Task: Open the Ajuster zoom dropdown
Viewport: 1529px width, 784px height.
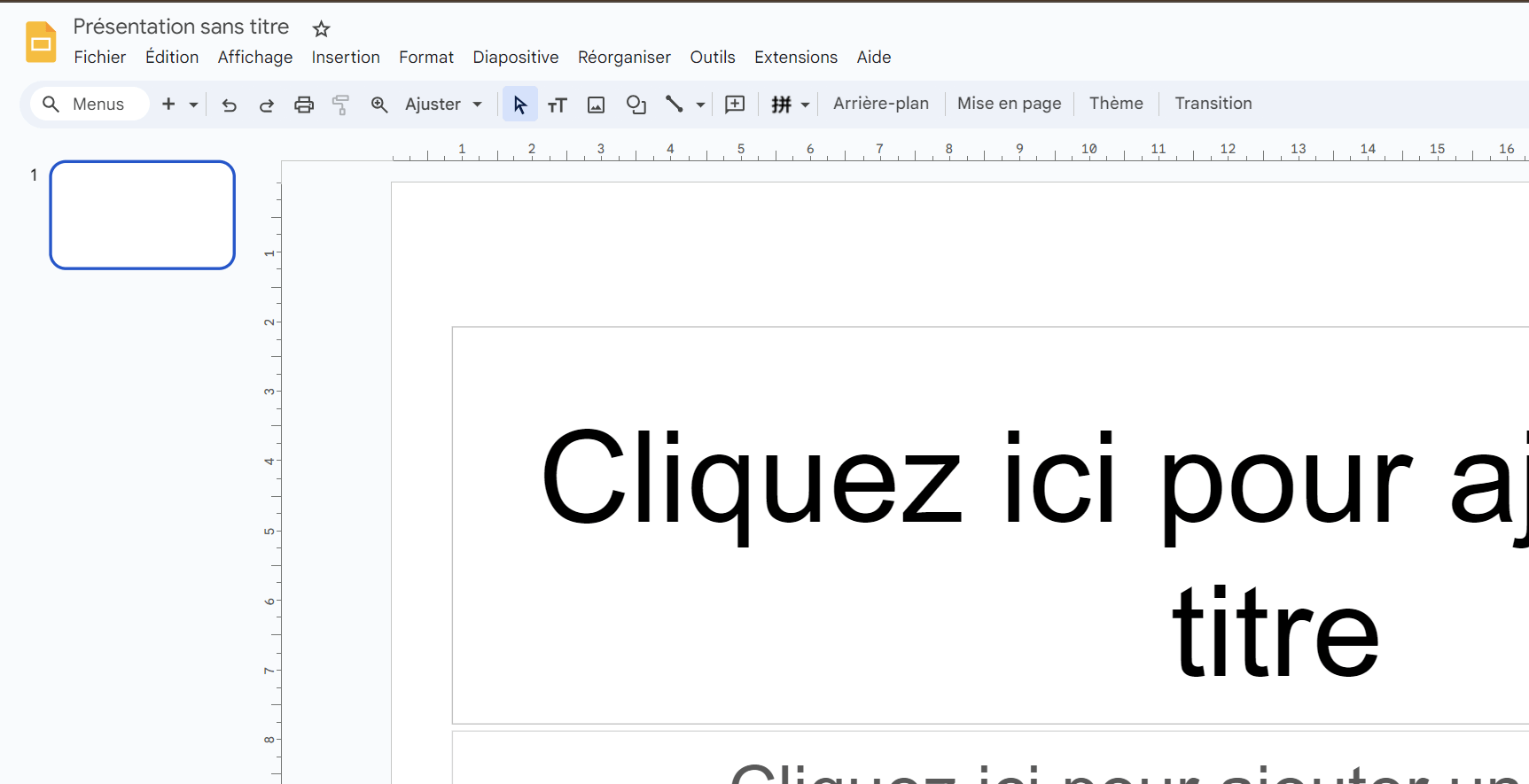Action: 443,105
